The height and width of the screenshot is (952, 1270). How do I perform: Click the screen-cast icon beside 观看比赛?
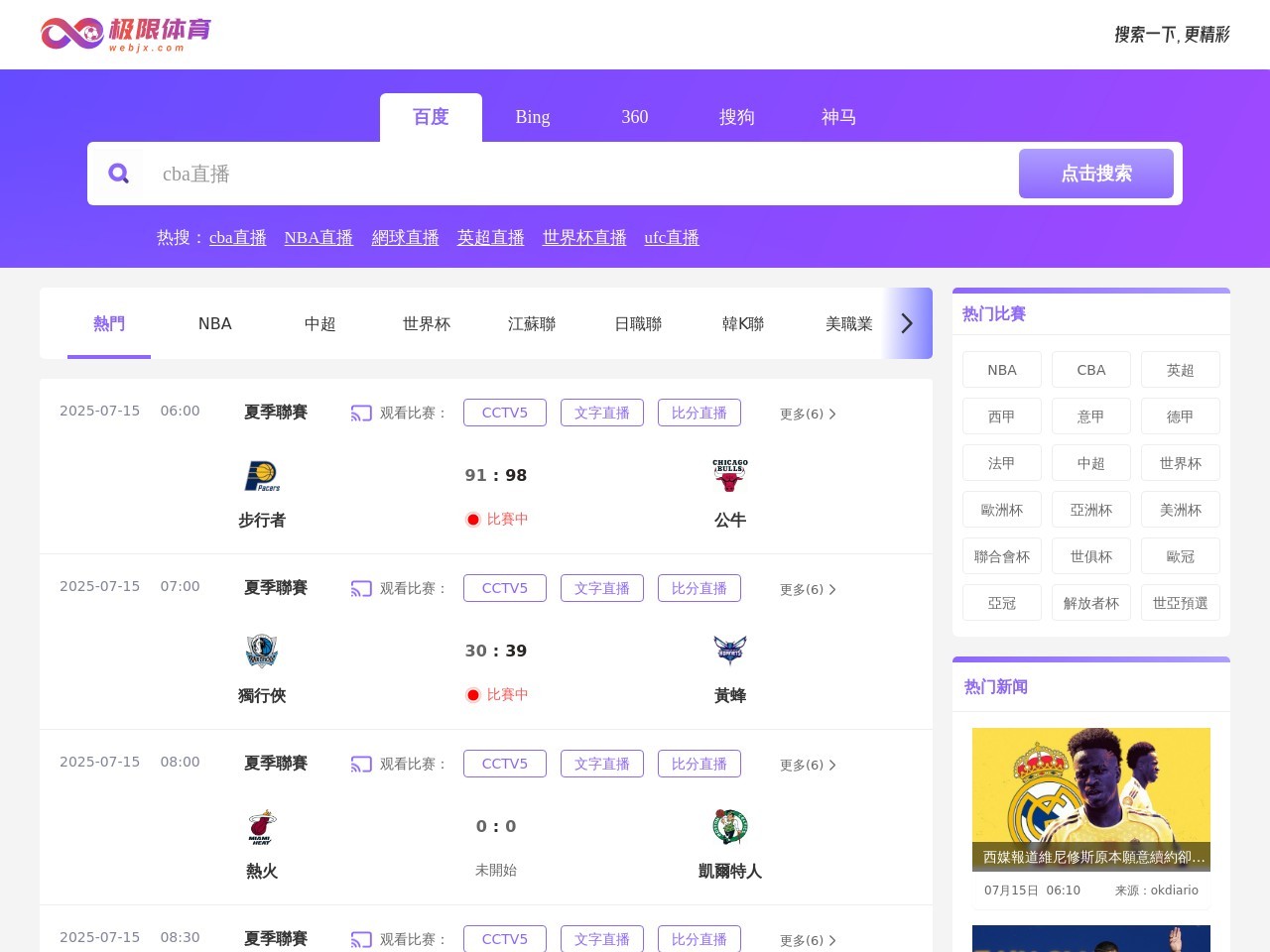coord(361,413)
